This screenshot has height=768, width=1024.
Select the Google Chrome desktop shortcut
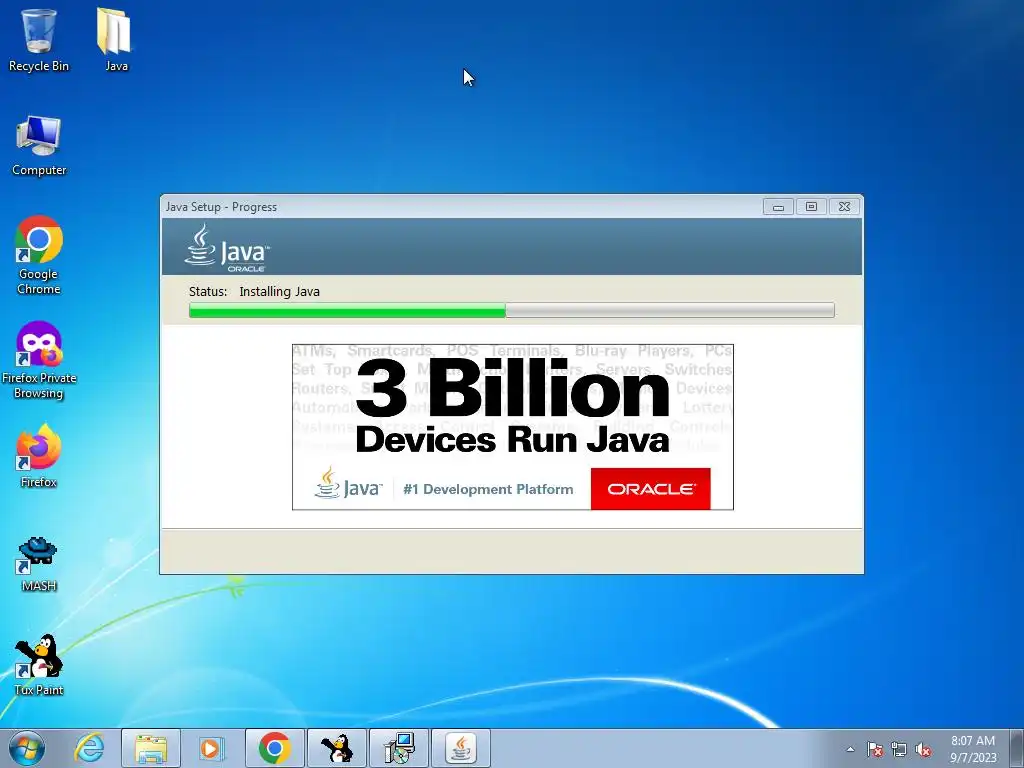pos(39,255)
